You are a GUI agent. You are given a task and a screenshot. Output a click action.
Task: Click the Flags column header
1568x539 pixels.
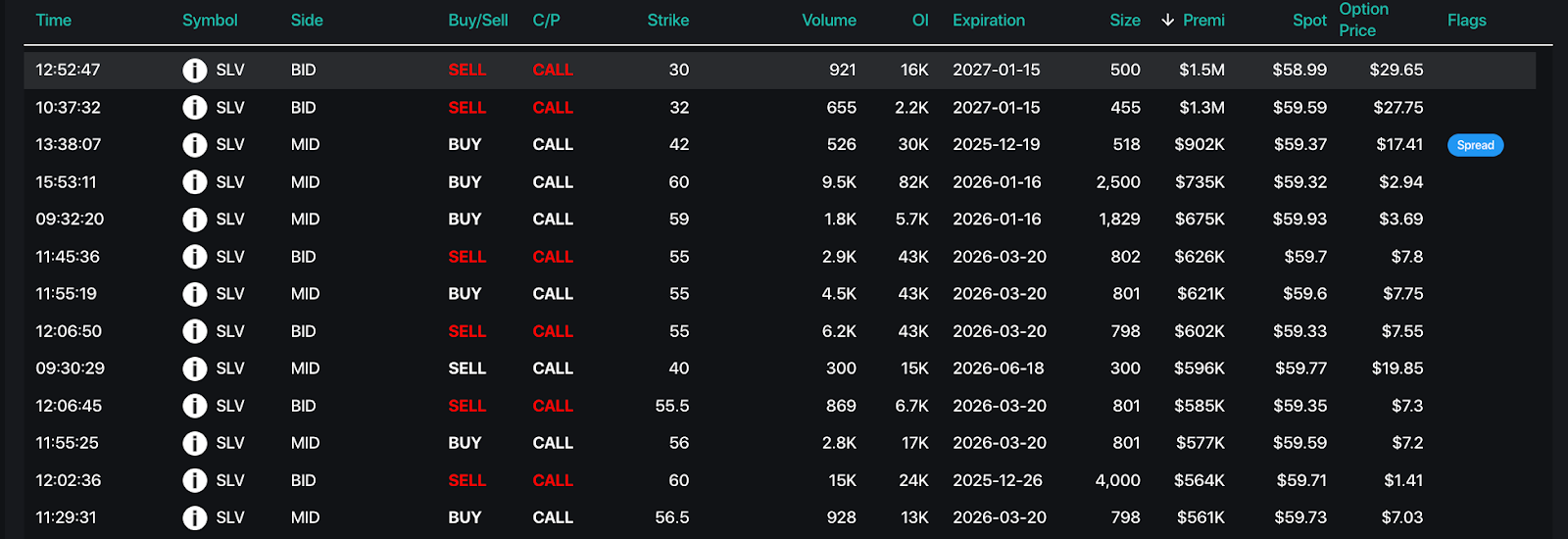pyautogui.click(x=1466, y=21)
